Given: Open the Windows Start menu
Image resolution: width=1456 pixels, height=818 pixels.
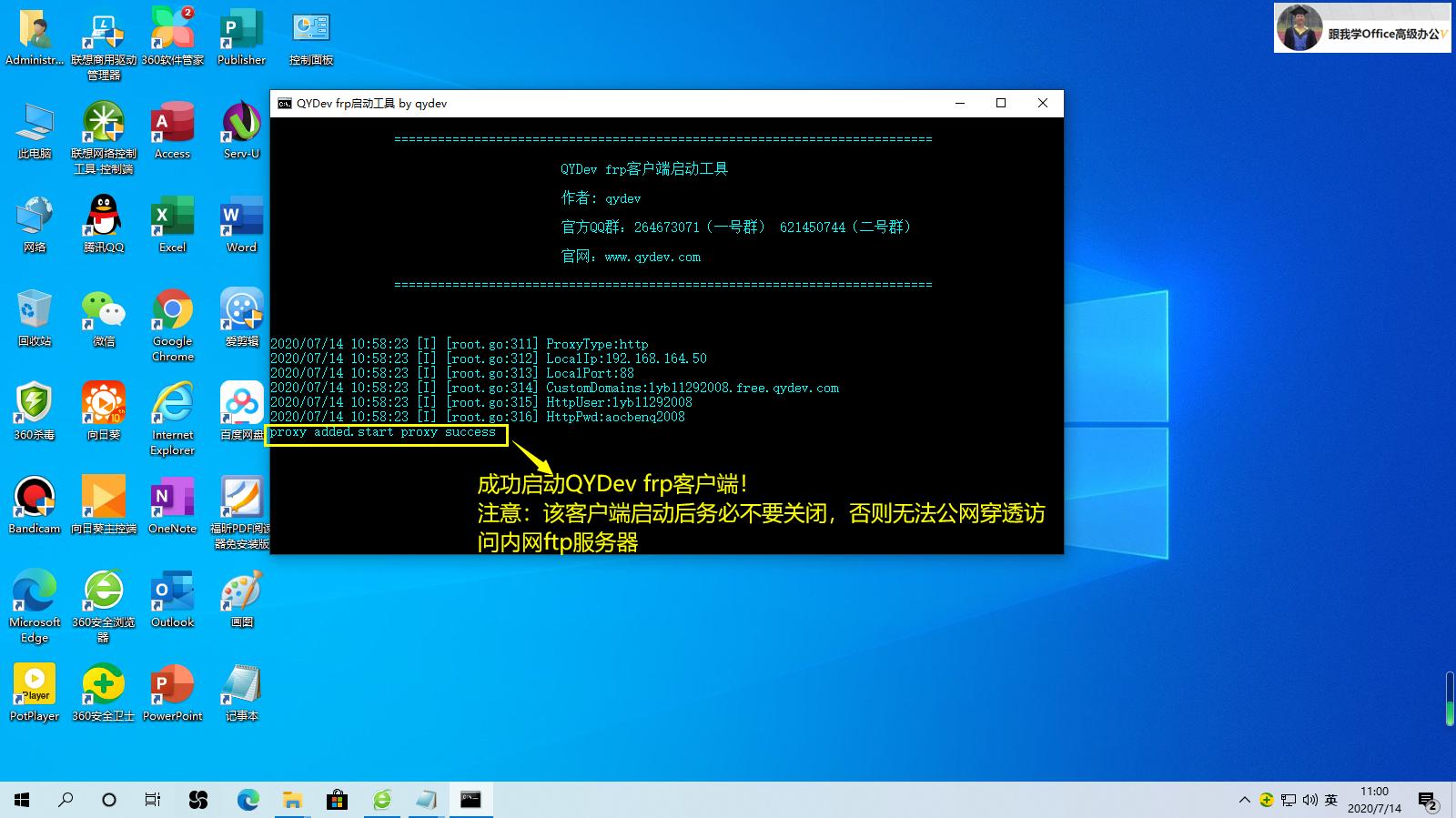Looking at the screenshot, I should (22, 800).
